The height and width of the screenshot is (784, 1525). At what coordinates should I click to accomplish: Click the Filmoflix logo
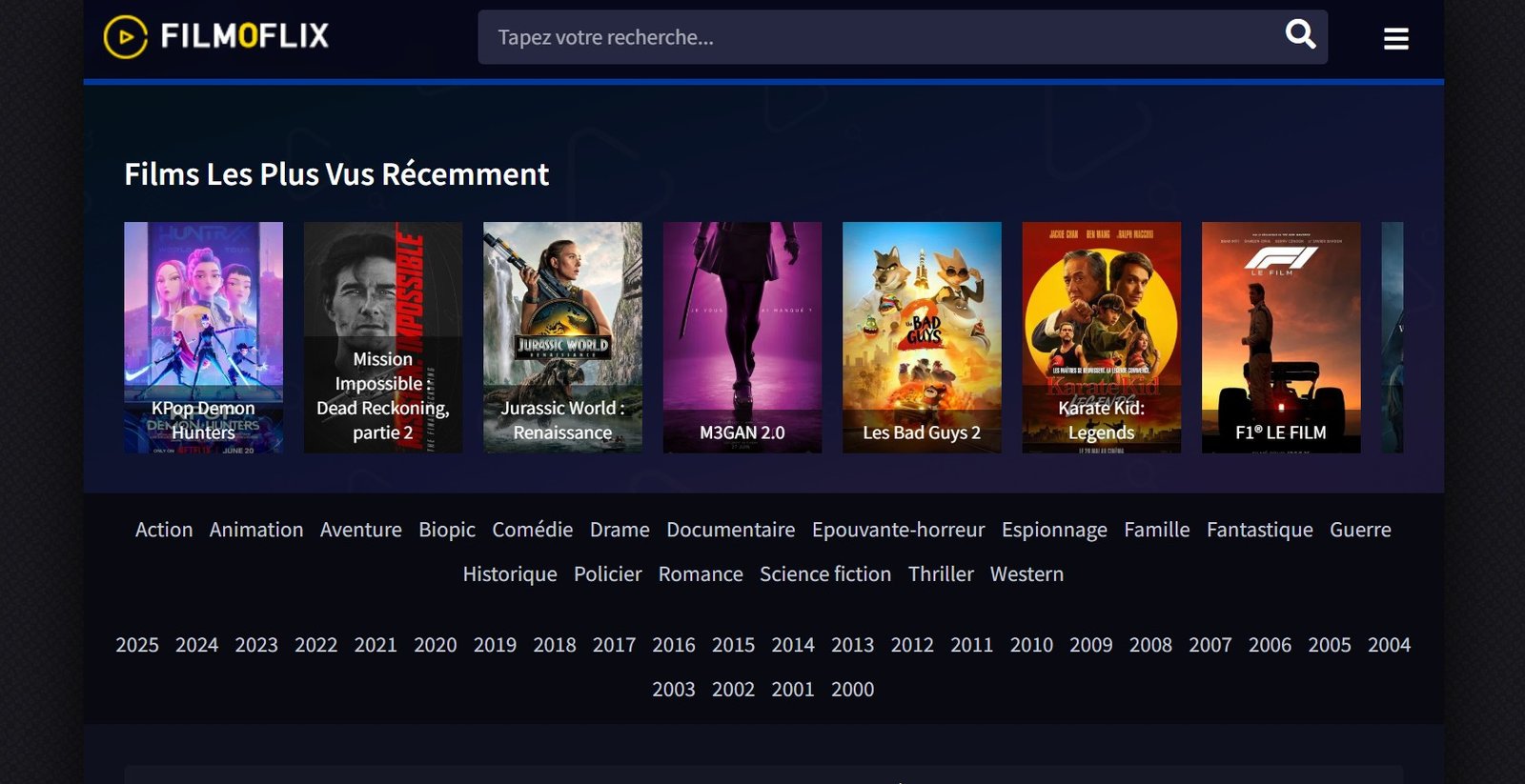pyautogui.click(x=216, y=37)
